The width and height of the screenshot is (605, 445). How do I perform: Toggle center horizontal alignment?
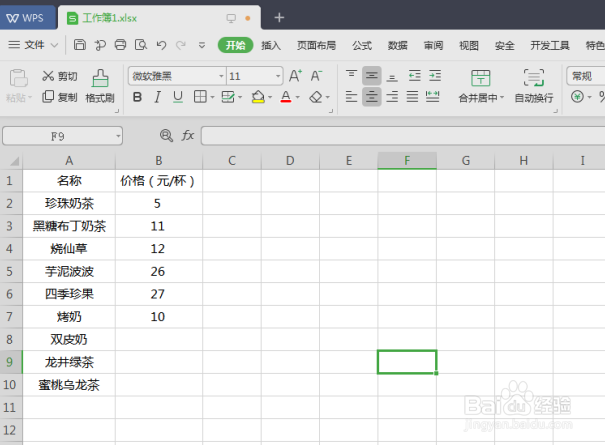point(372,96)
